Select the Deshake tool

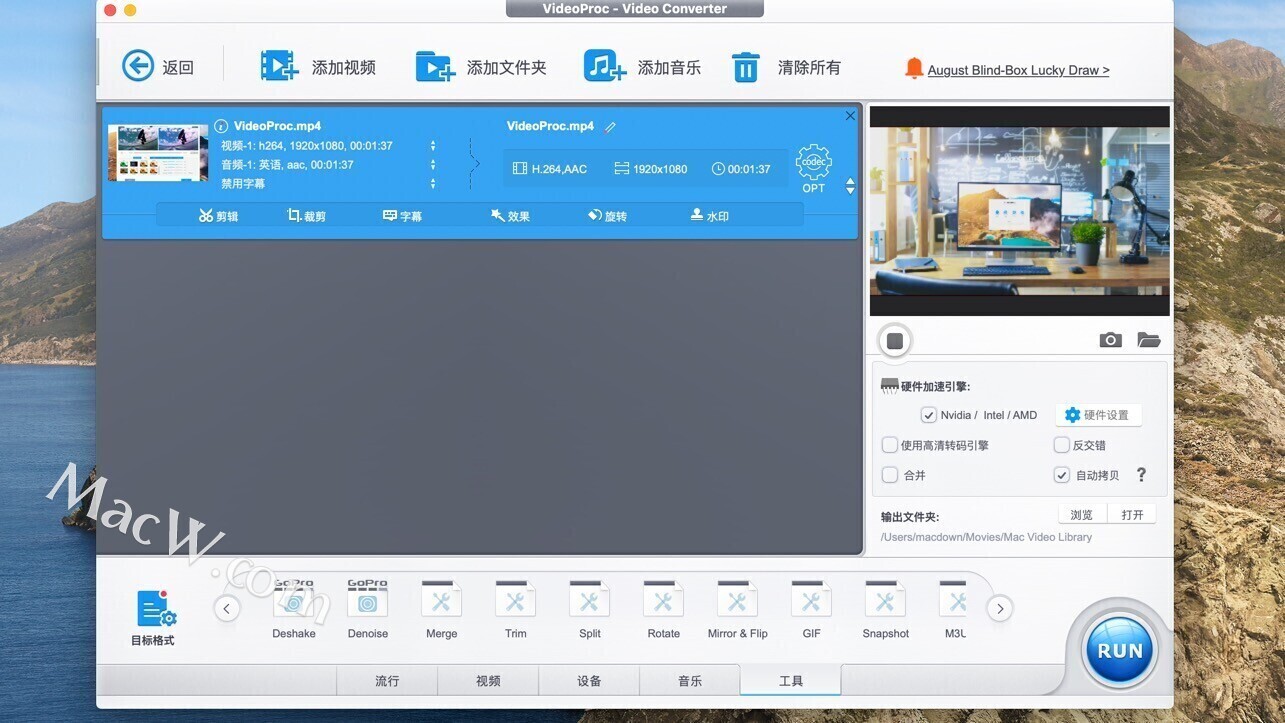pyautogui.click(x=294, y=610)
